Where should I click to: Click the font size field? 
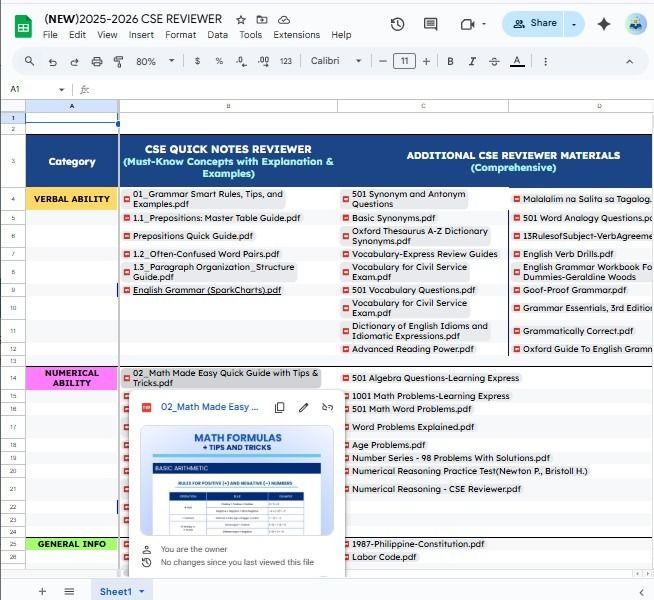[404, 61]
